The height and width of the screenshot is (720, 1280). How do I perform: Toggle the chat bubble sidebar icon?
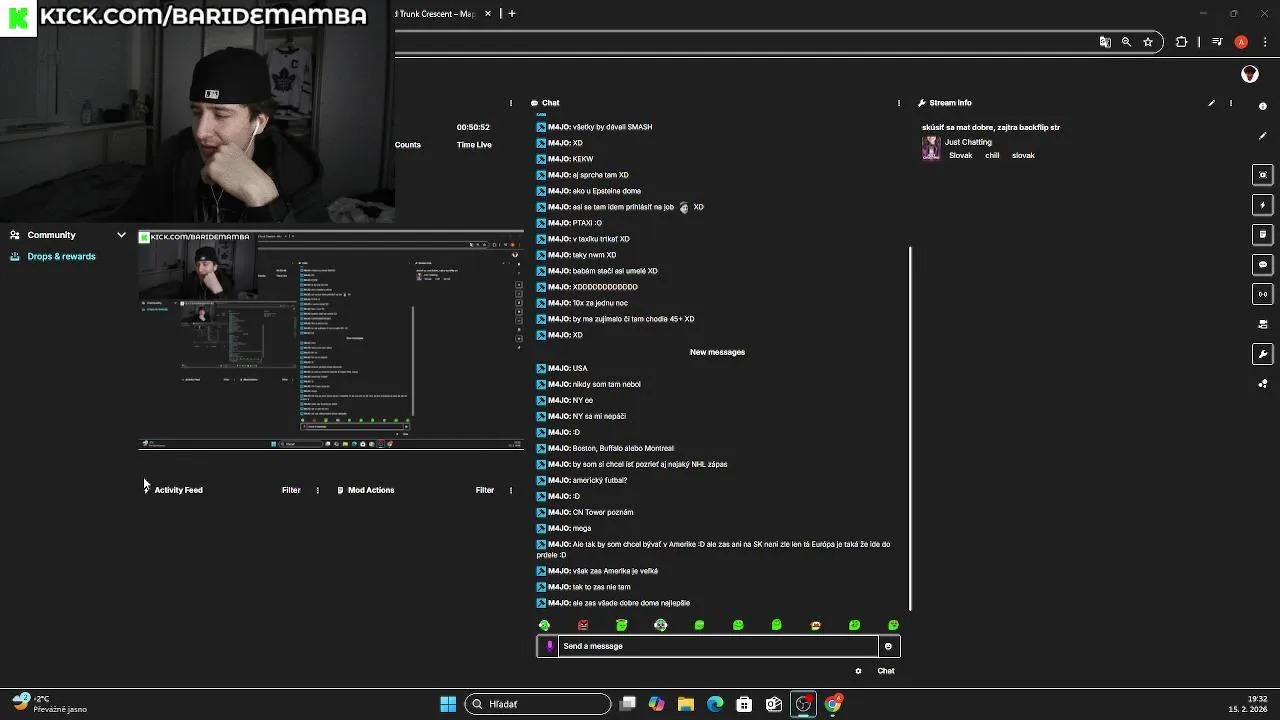1263,265
